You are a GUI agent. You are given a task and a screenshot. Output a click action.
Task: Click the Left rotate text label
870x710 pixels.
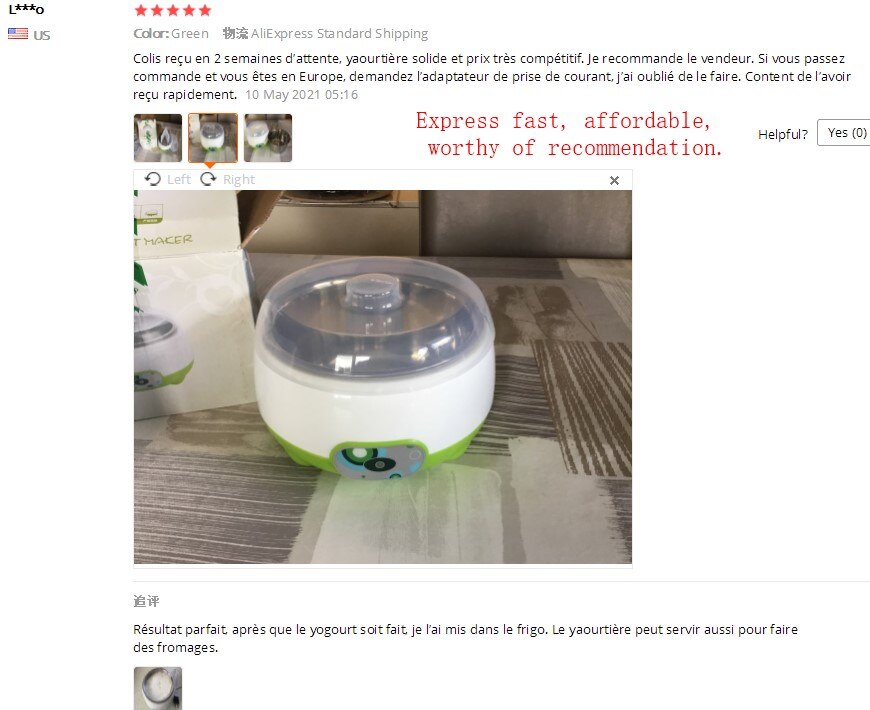point(179,180)
